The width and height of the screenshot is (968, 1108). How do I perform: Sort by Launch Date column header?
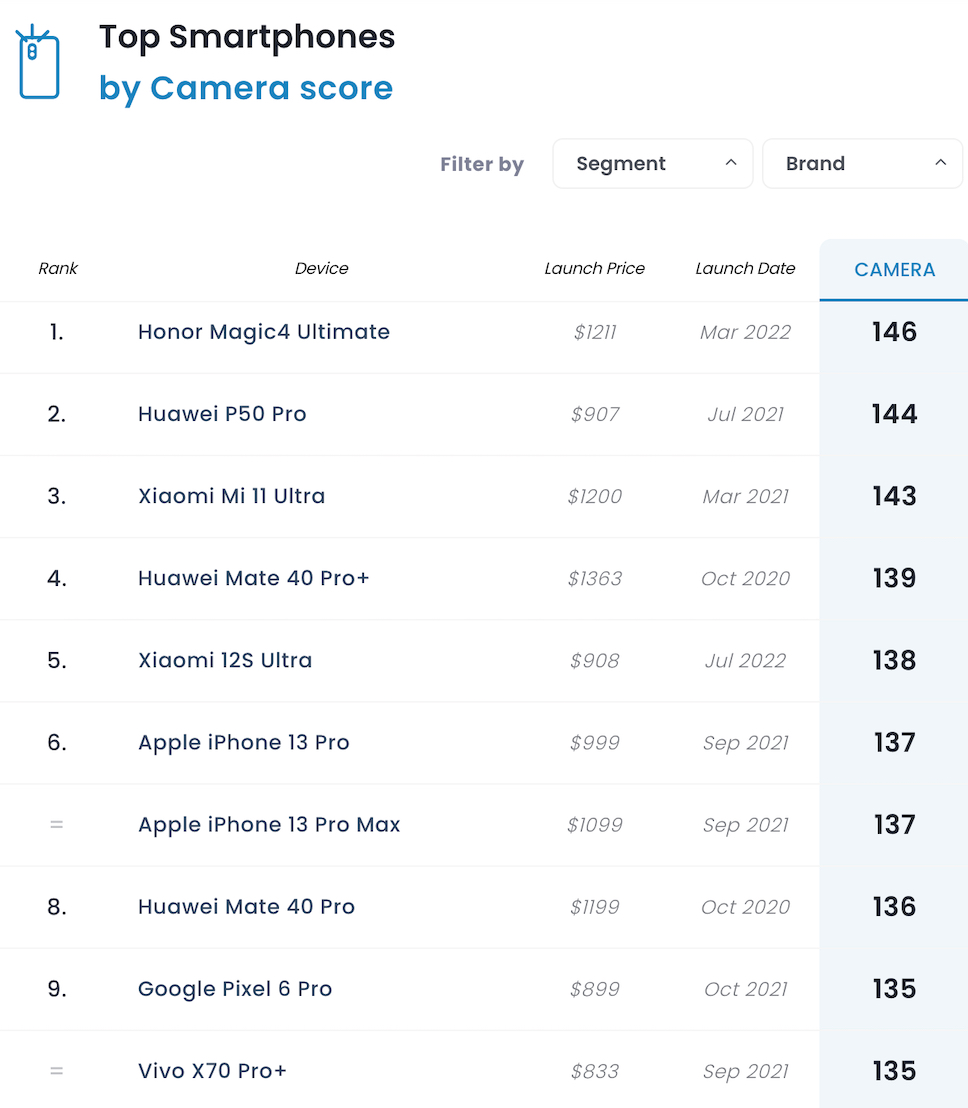click(x=745, y=268)
